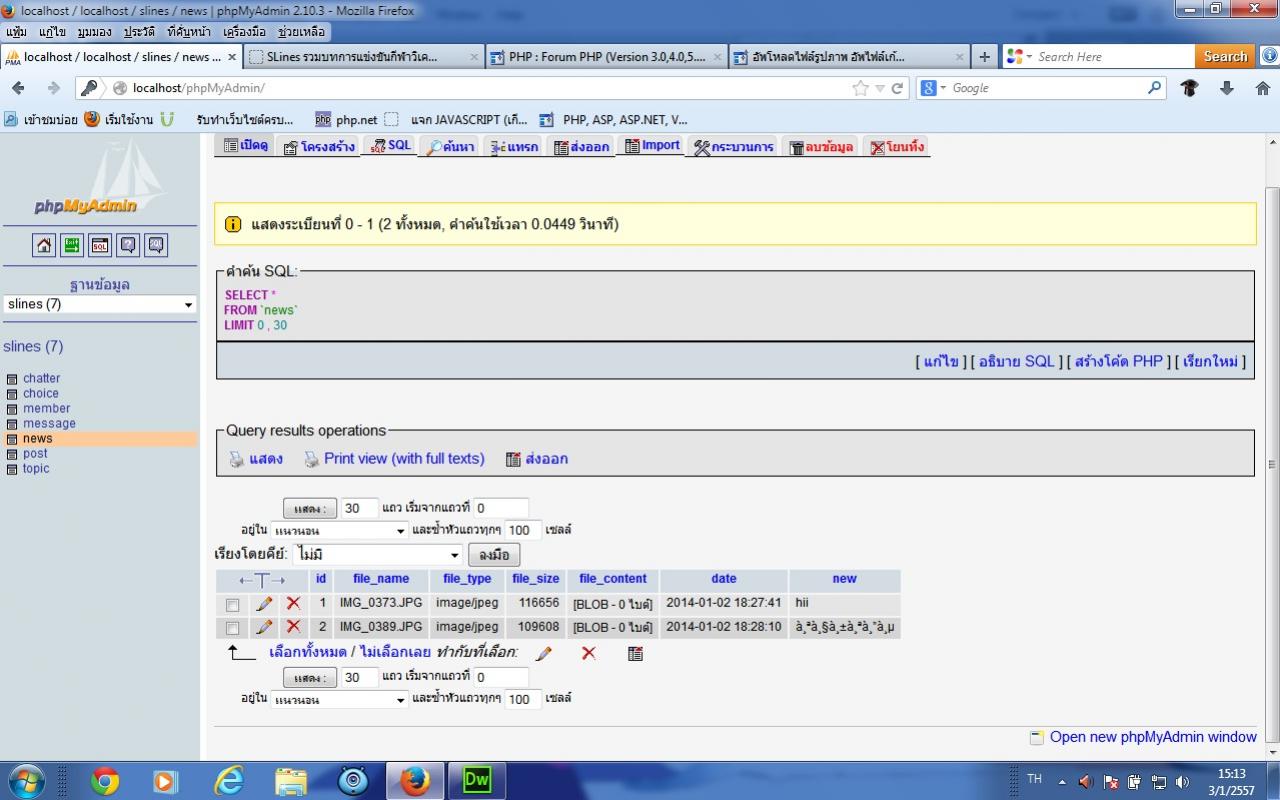Image resolution: width=1280 pixels, height=800 pixels.
Task: Check the checkbox for row id 2
Action: coord(233,629)
